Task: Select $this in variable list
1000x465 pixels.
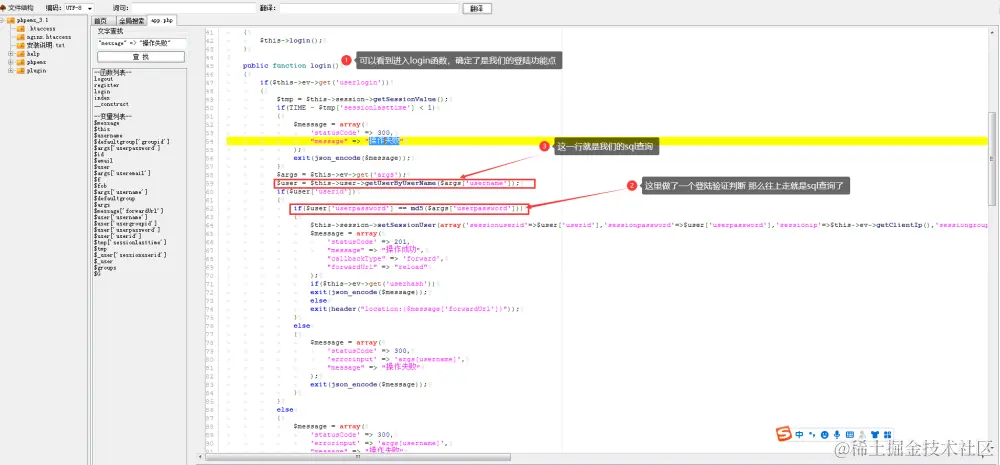Action: tap(101, 129)
